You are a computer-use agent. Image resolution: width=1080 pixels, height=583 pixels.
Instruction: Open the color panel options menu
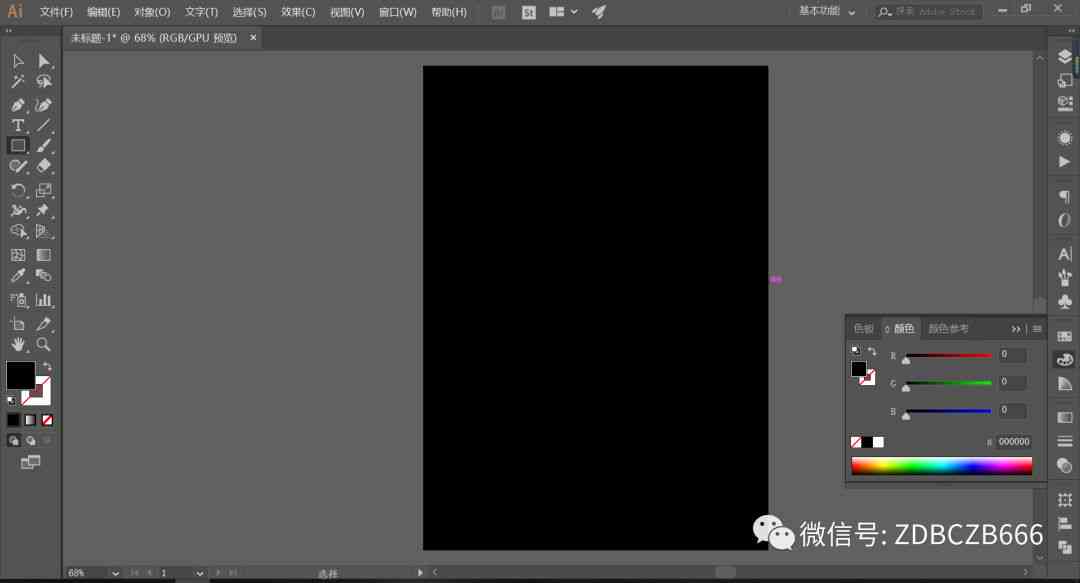1037,329
